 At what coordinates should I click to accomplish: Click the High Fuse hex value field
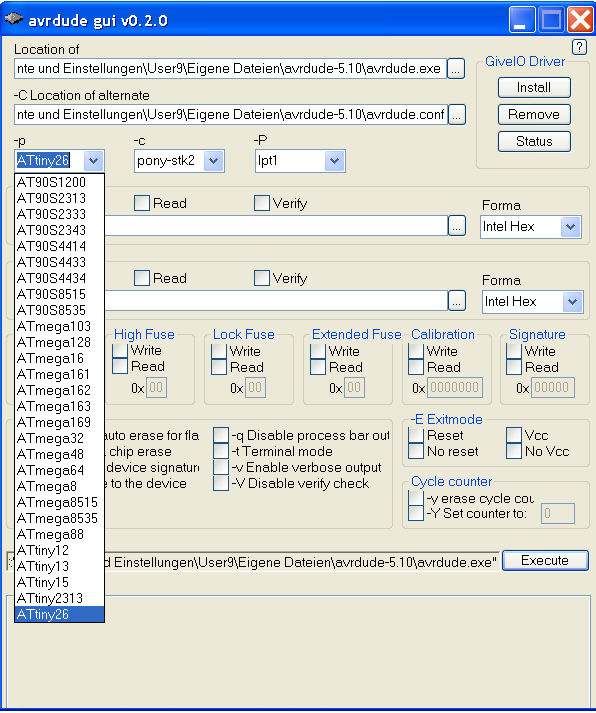(156, 387)
